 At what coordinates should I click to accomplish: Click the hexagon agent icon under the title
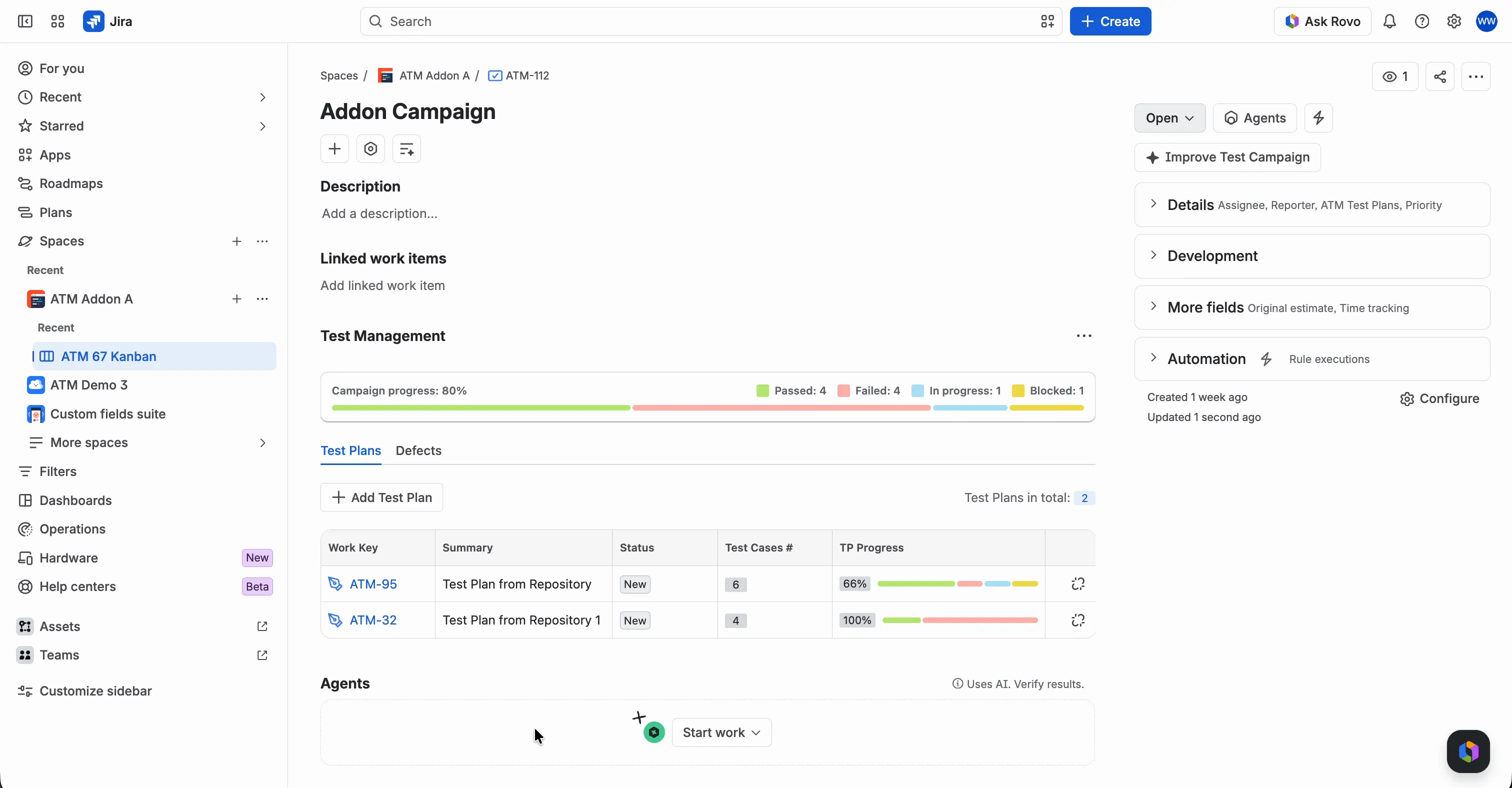(370, 149)
